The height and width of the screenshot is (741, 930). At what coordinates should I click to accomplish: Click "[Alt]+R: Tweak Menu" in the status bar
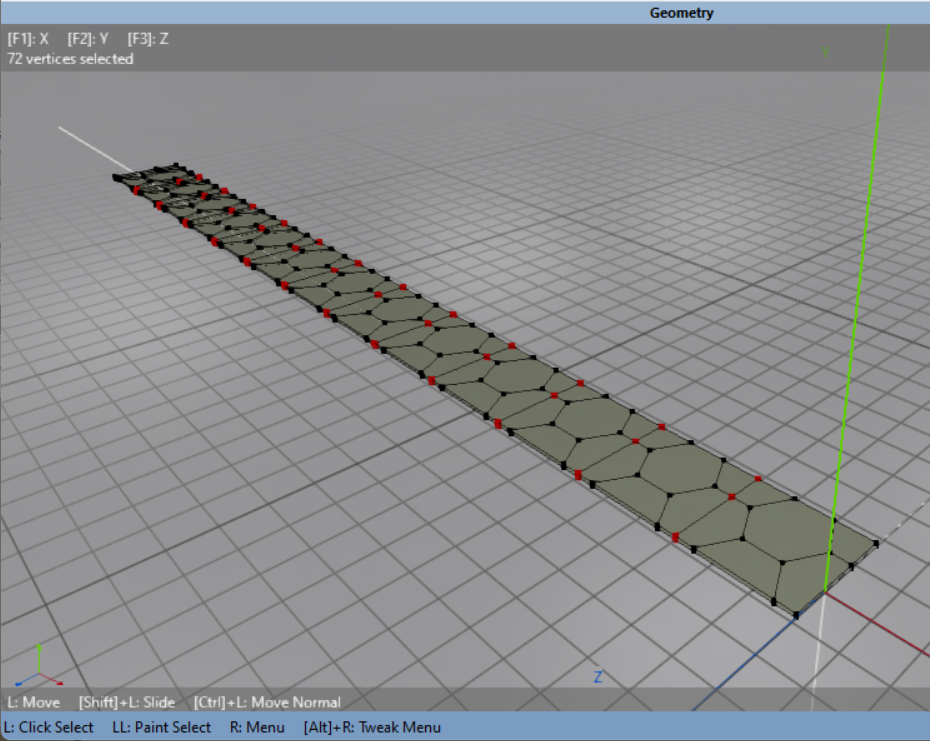pos(372,727)
